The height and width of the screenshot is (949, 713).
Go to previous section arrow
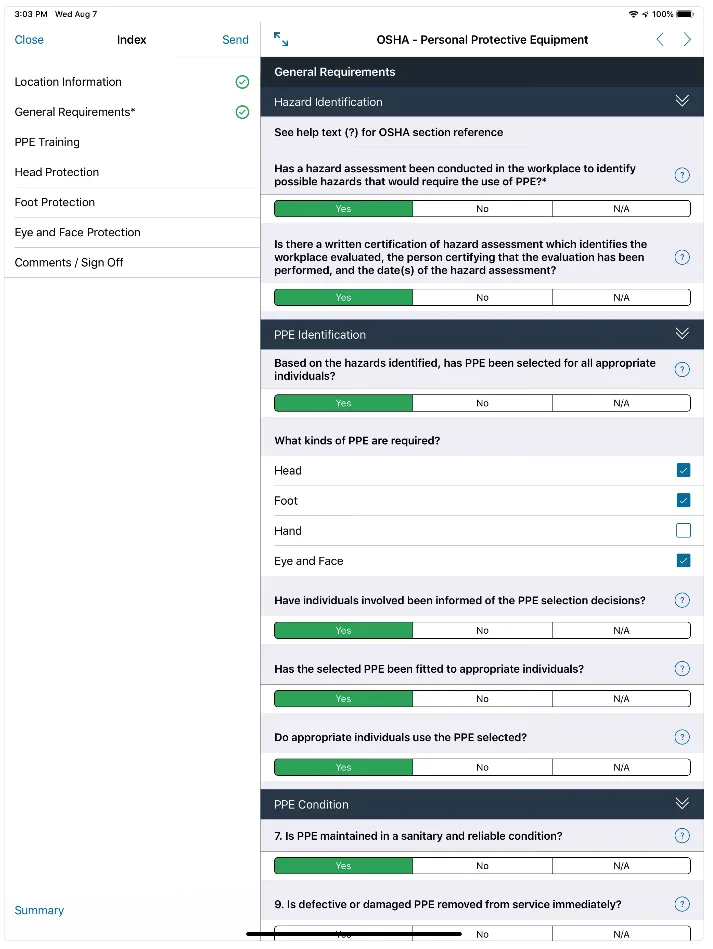tap(660, 39)
